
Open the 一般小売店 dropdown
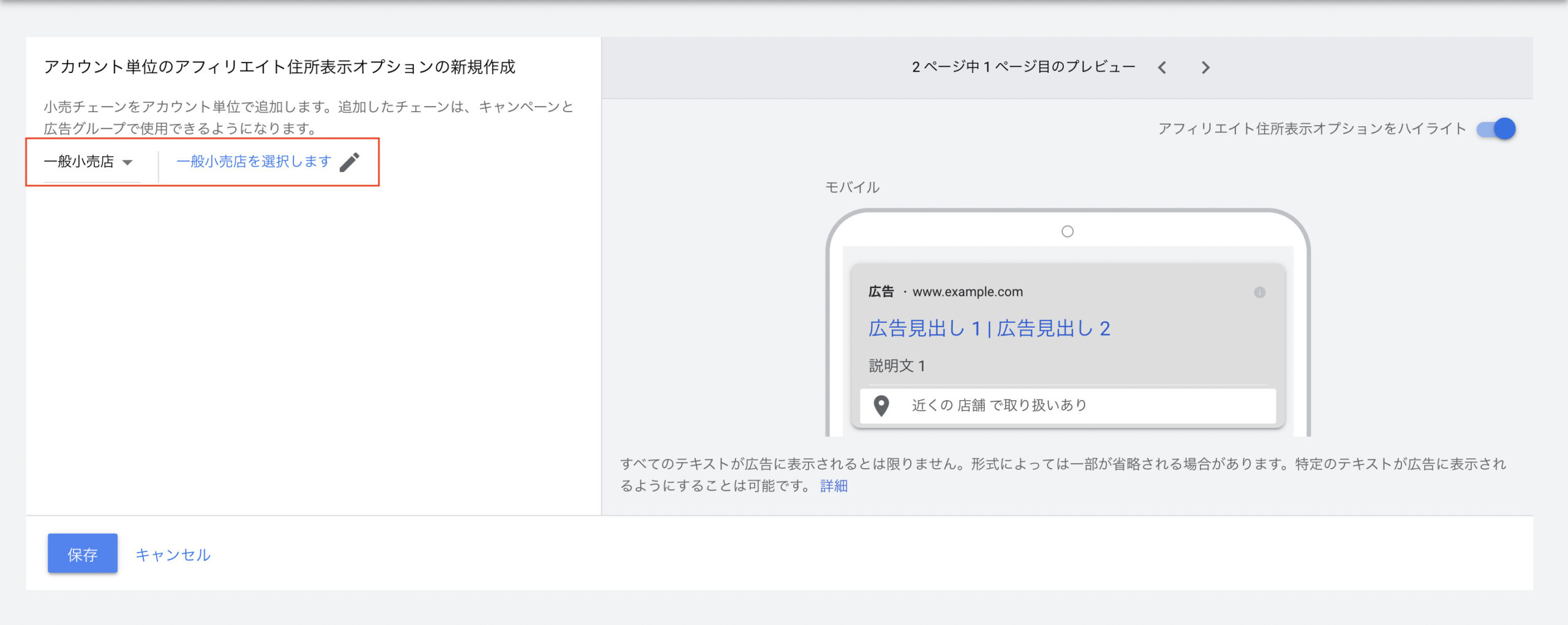pos(88,162)
